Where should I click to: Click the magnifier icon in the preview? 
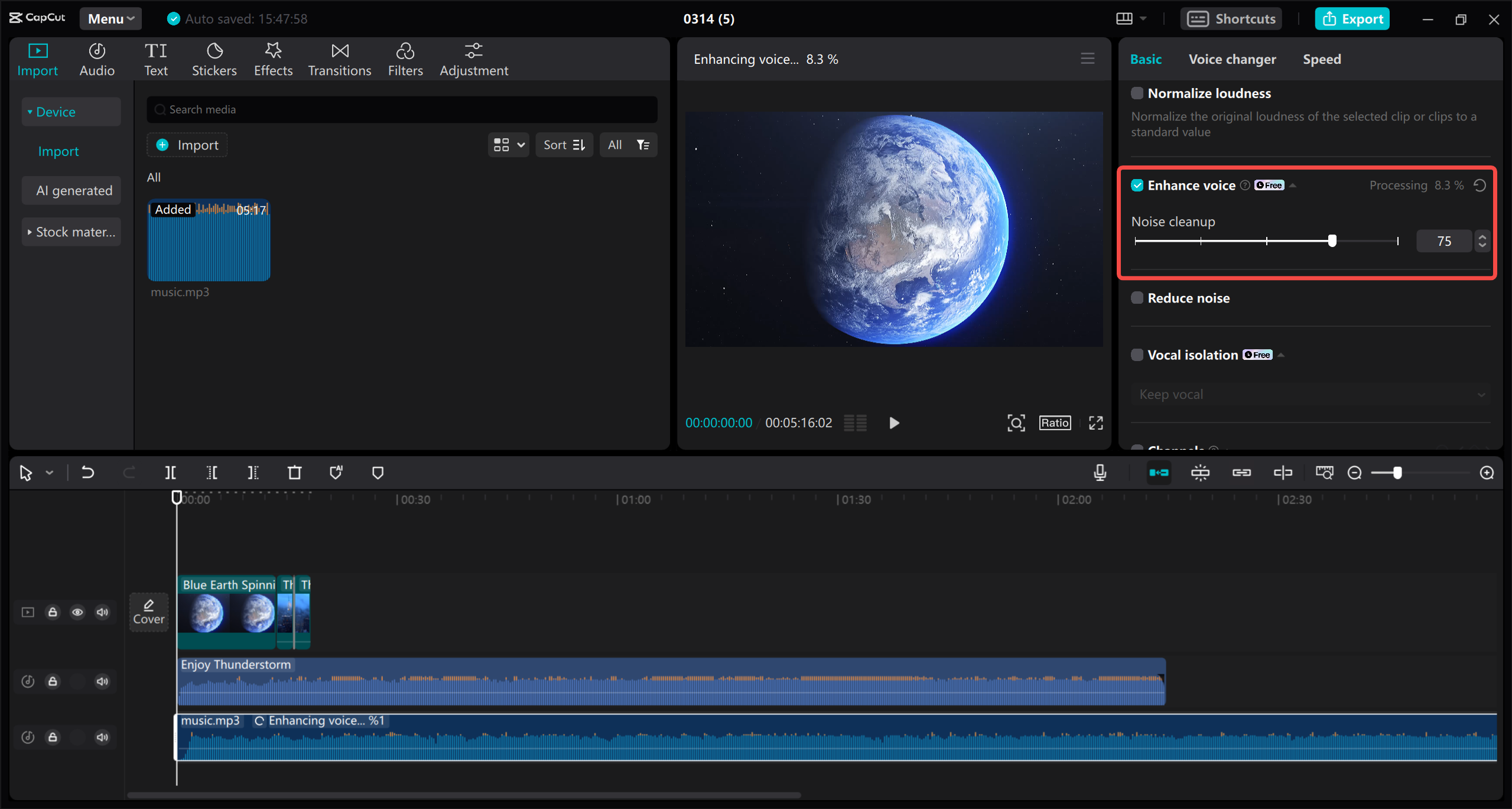tap(1015, 423)
